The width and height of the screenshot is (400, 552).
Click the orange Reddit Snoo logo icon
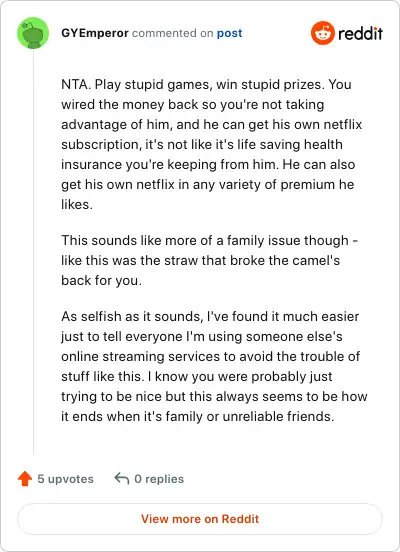tap(323, 33)
